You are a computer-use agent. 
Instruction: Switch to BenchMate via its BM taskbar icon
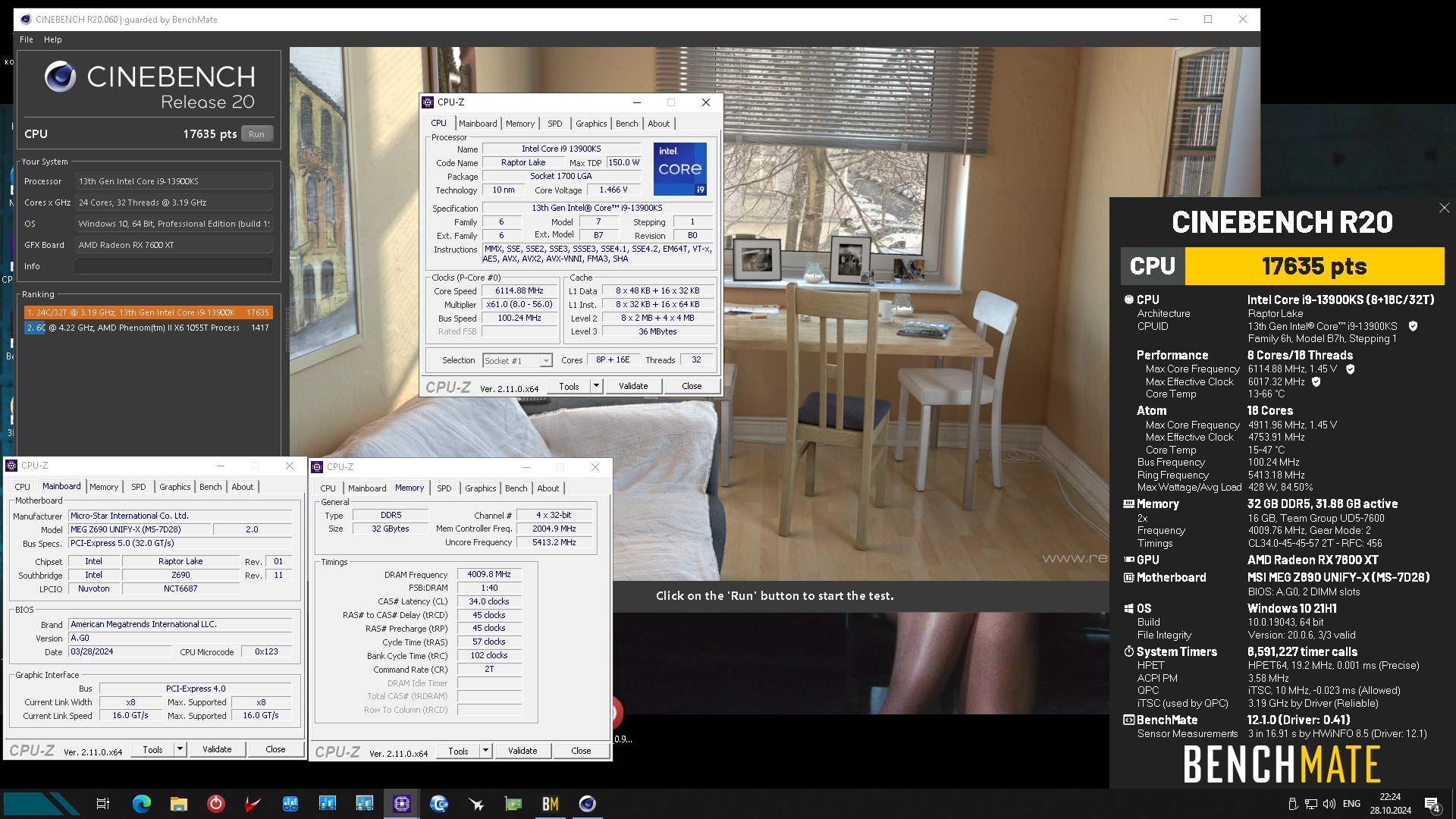click(x=551, y=804)
